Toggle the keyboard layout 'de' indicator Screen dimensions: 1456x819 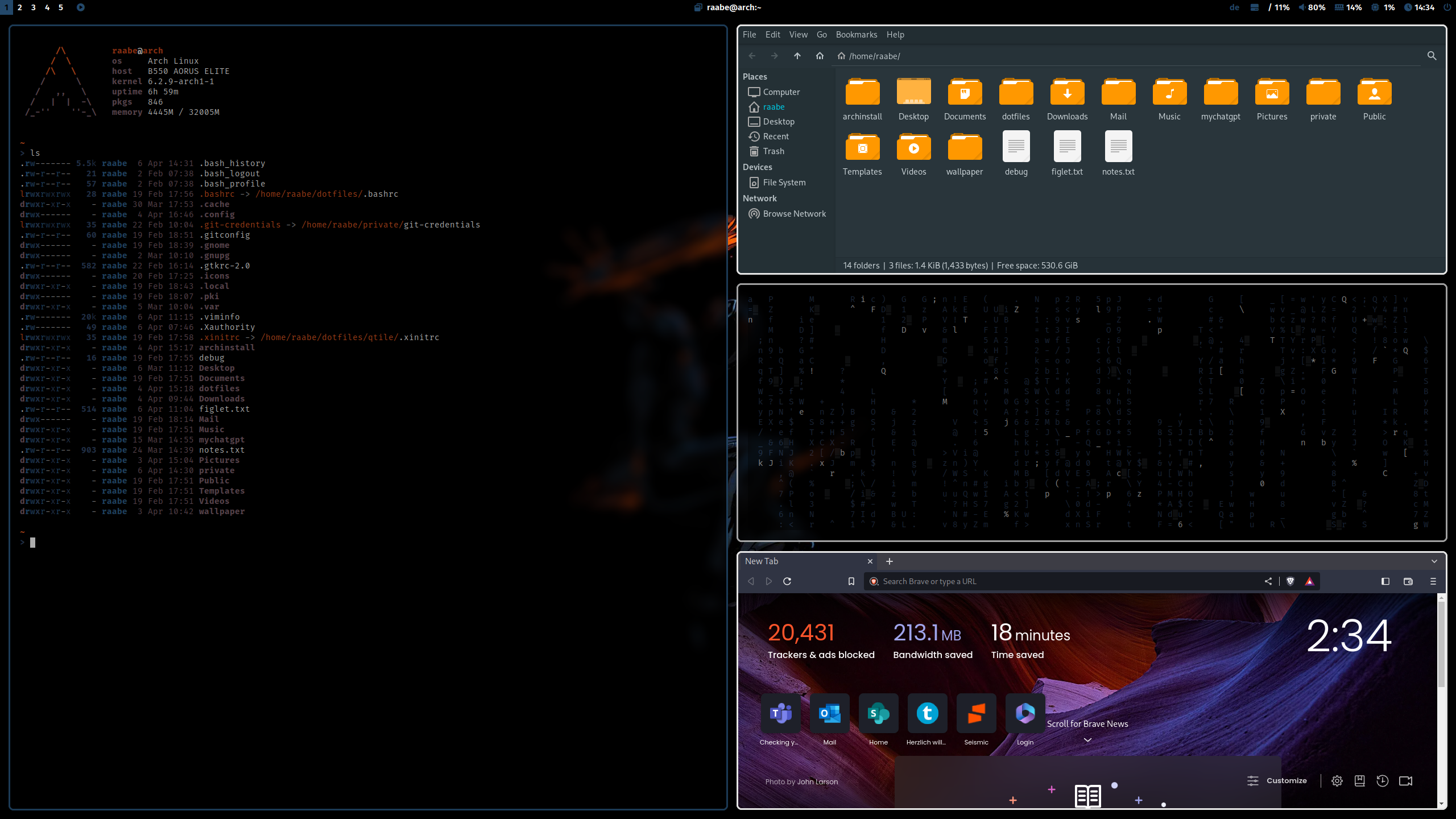pos(1234,7)
